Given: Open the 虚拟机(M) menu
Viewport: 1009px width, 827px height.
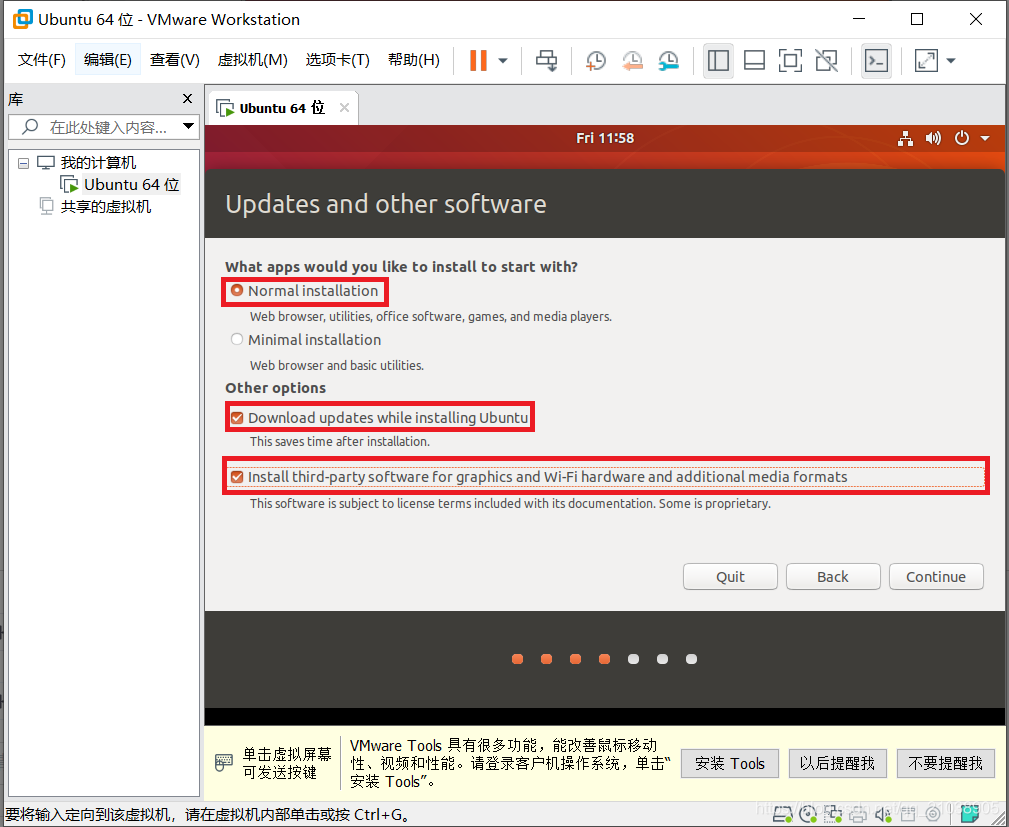Looking at the screenshot, I should [252, 60].
